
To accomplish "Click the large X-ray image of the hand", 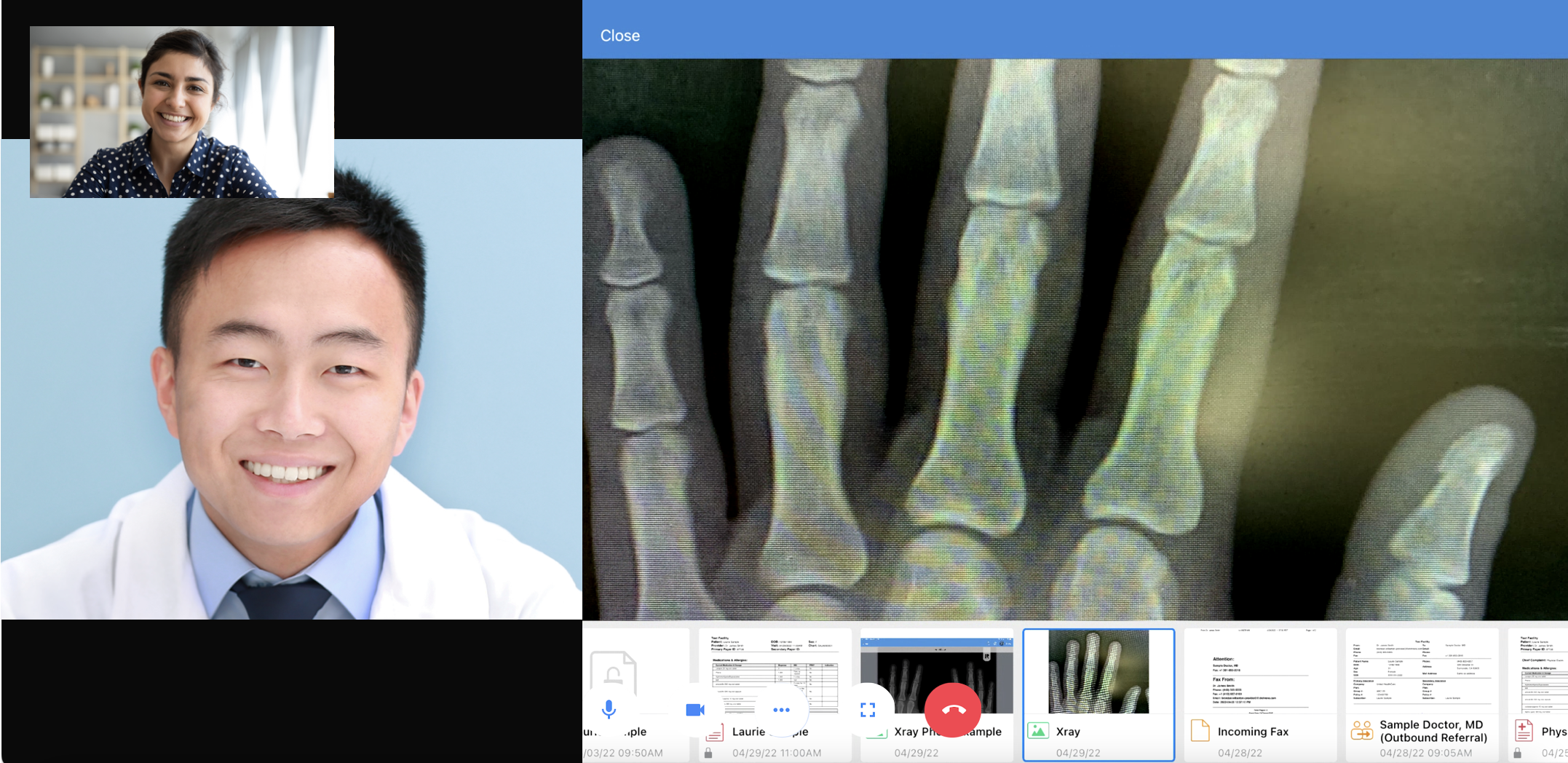I will (x=1075, y=339).
